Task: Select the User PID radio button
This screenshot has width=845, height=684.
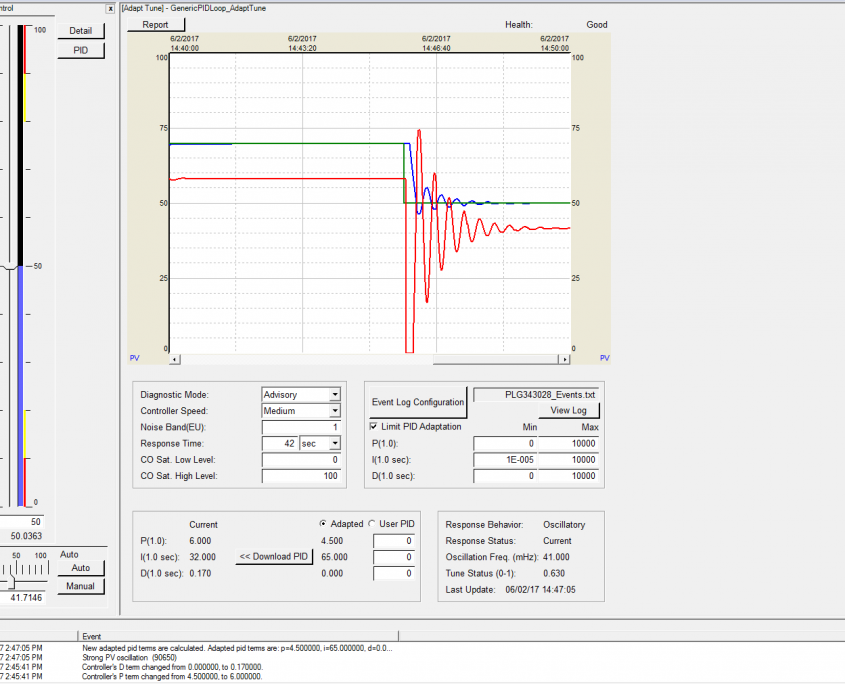Action: [x=371, y=523]
